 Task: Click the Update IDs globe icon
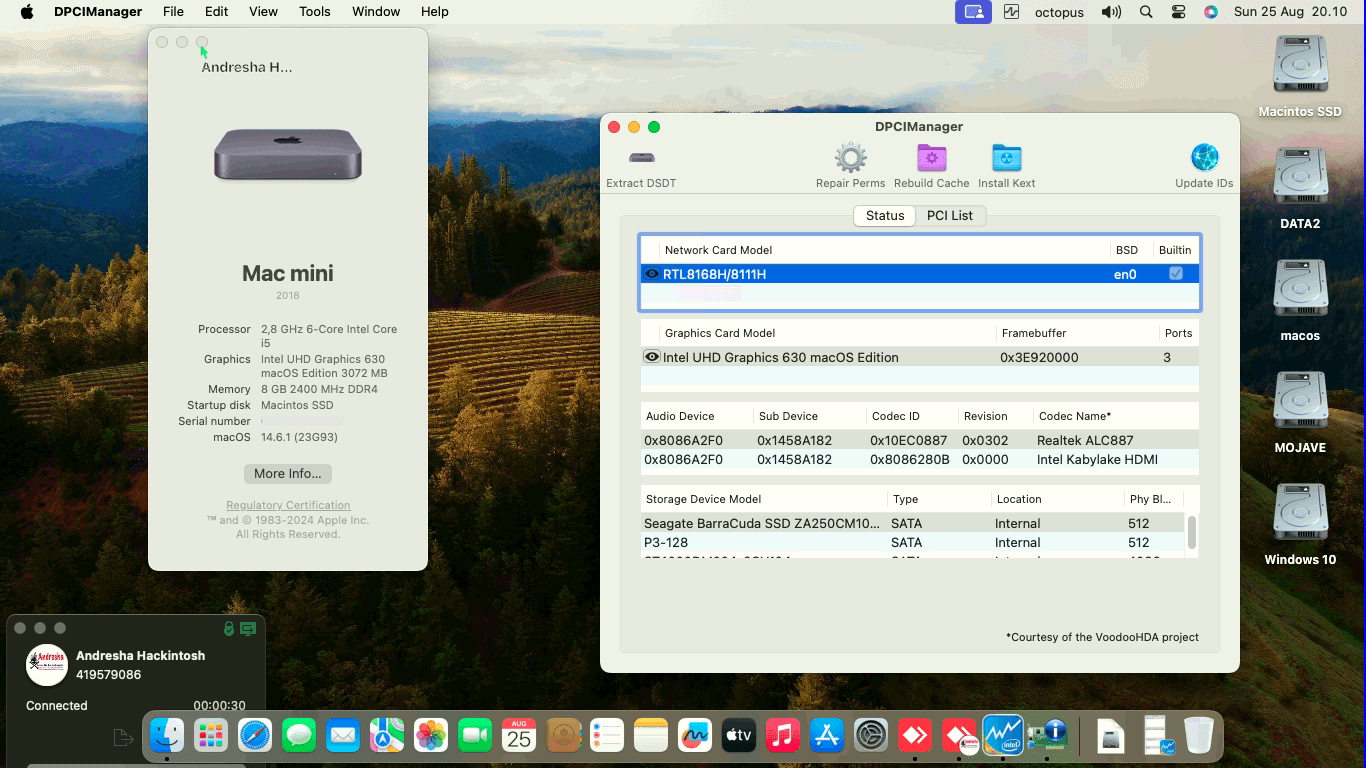(x=1204, y=158)
